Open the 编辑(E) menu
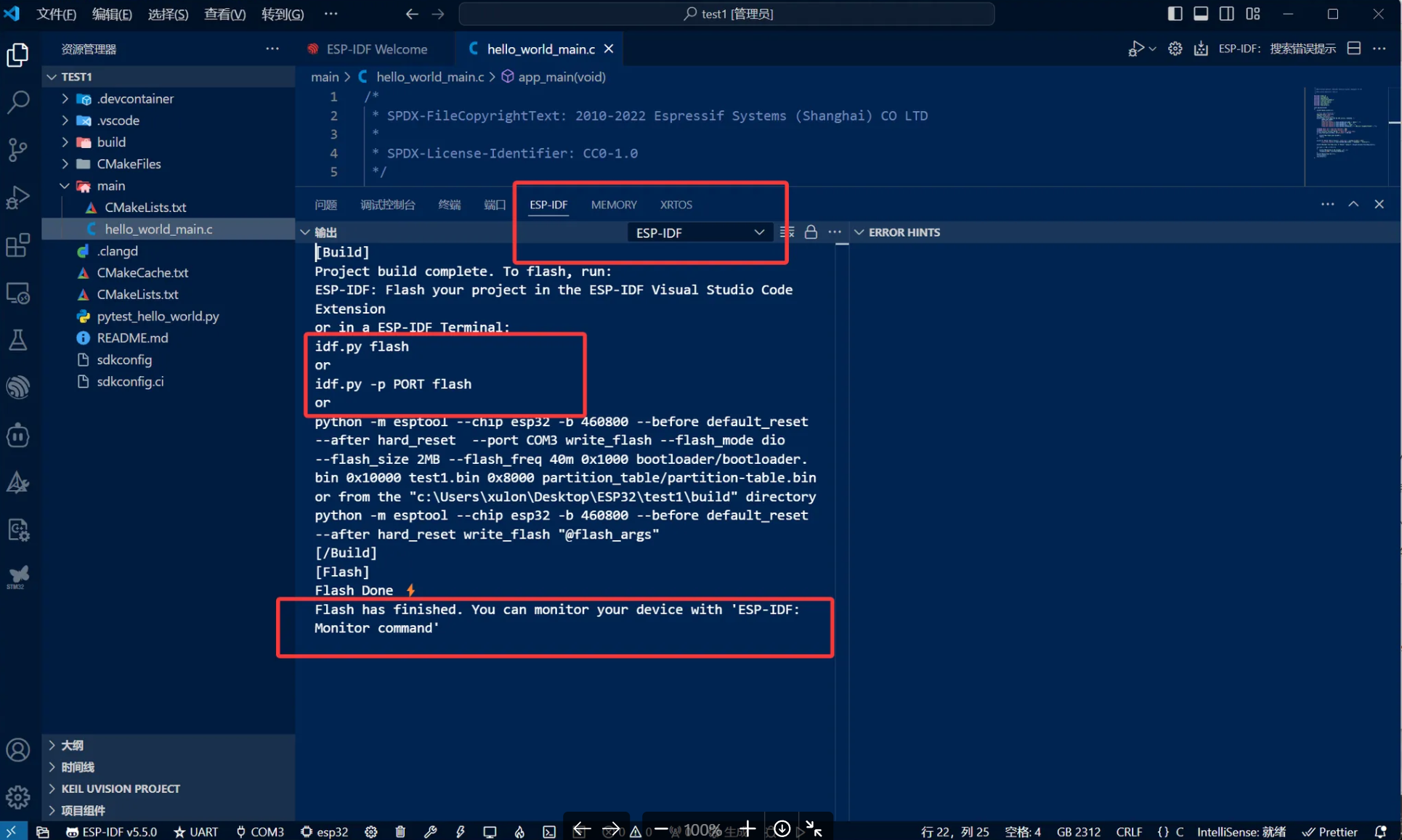The image size is (1402, 840). 112,14
